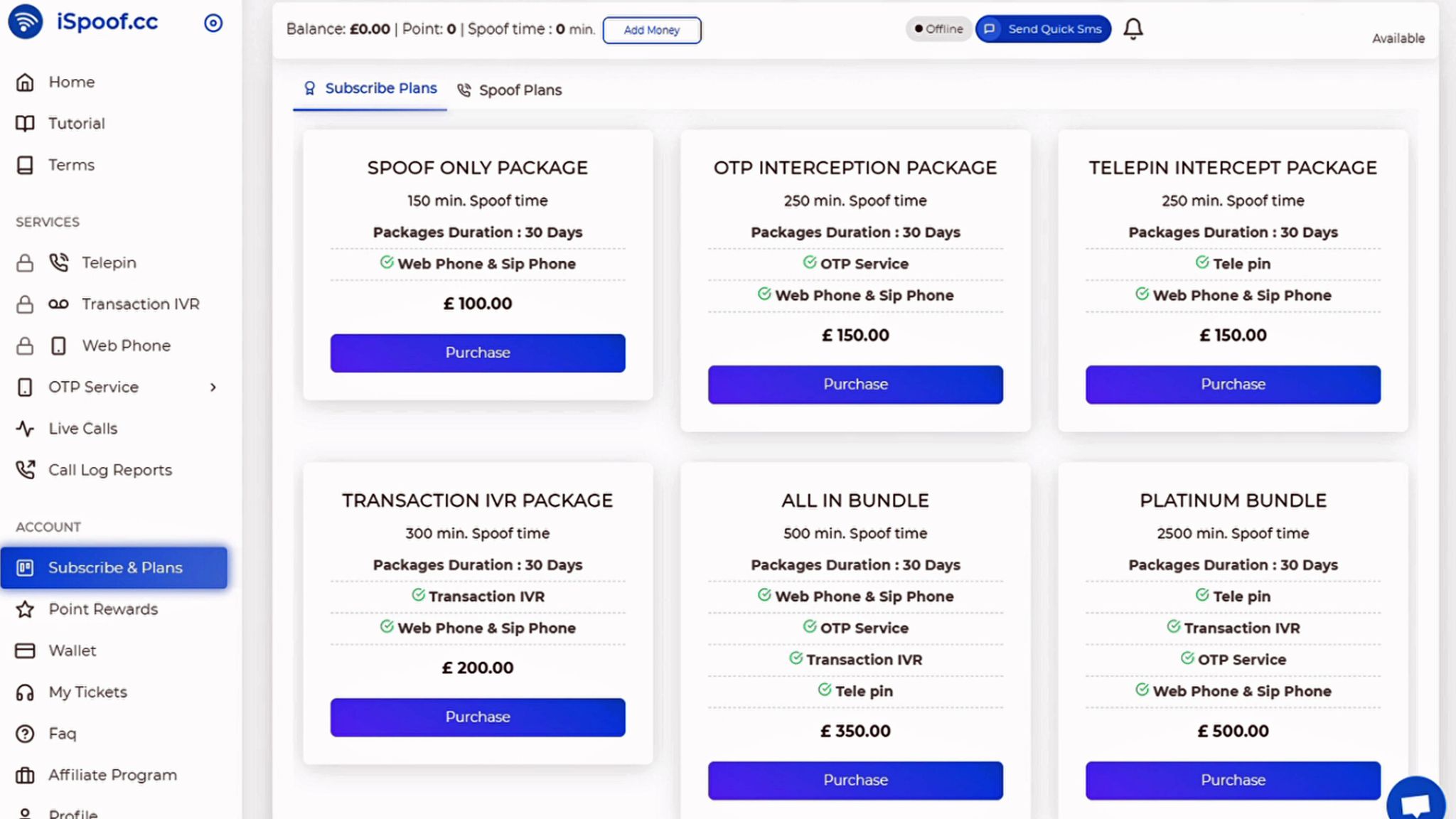Open the Tutorial book icon

pos(25,124)
